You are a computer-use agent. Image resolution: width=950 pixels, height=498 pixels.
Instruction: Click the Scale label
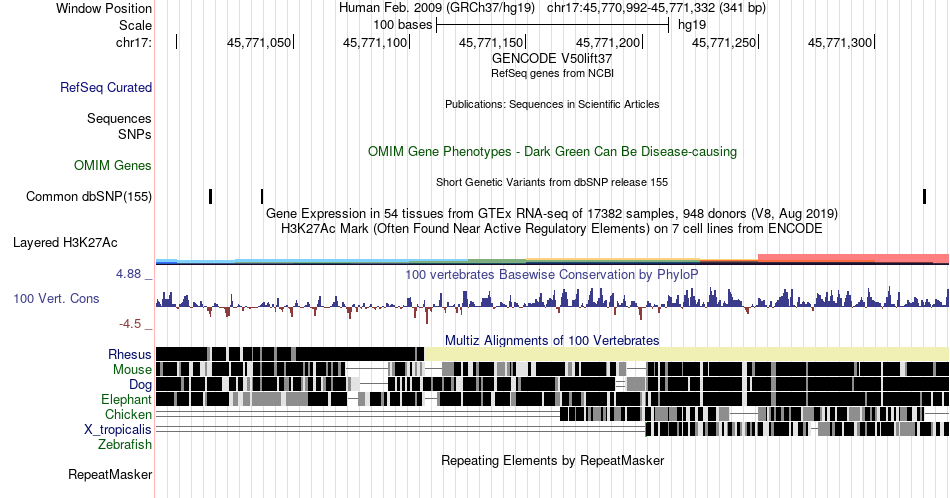tap(135, 25)
